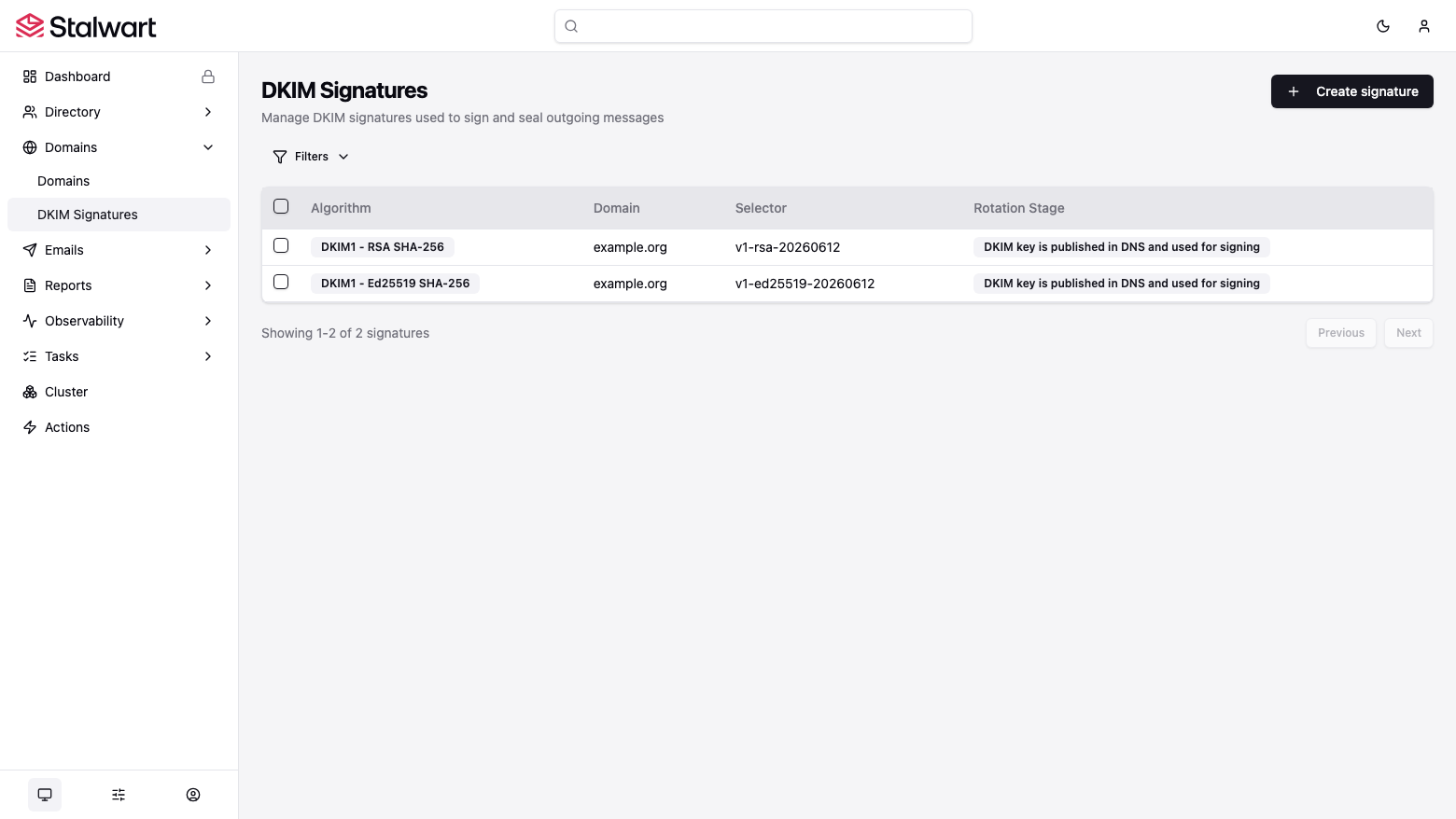Open the Actions page
Image resolution: width=1456 pixels, height=819 pixels.
point(119,427)
